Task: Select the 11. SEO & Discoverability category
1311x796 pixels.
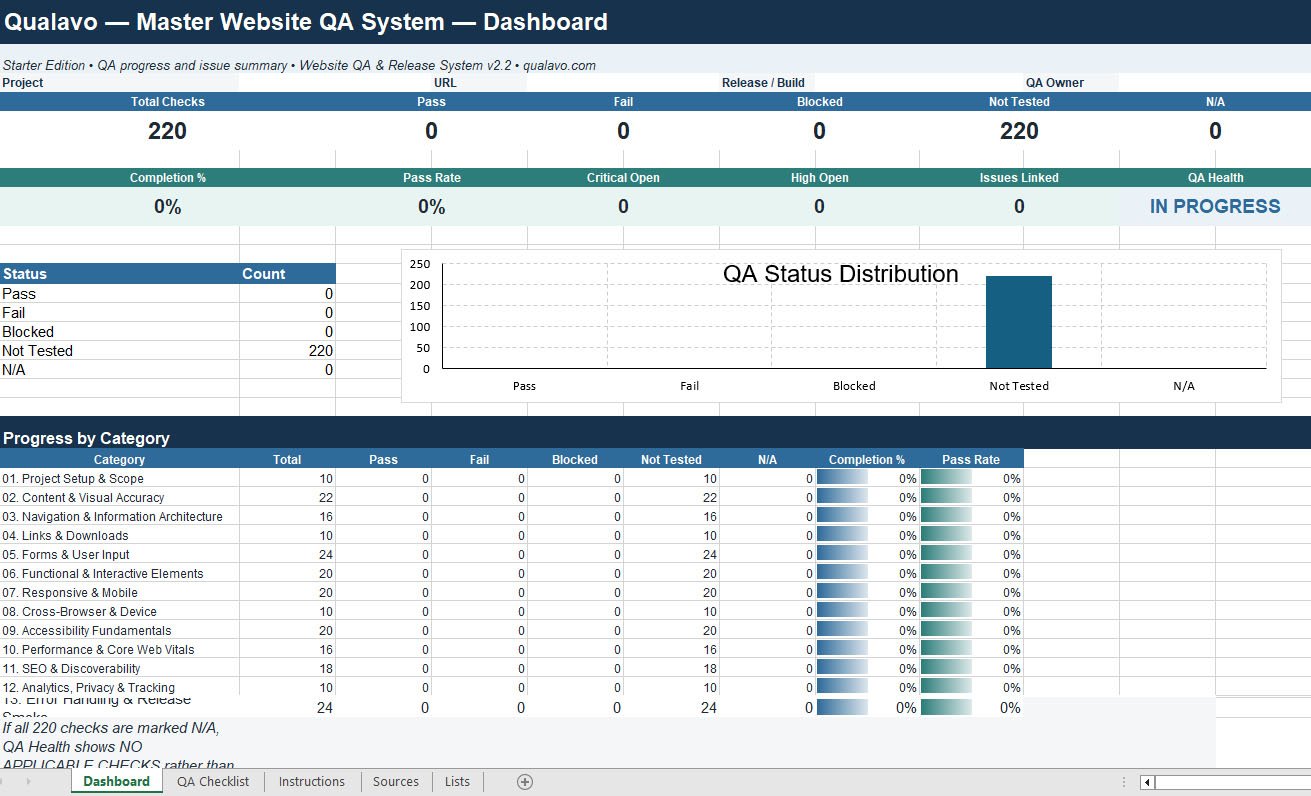Action: tap(119, 669)
